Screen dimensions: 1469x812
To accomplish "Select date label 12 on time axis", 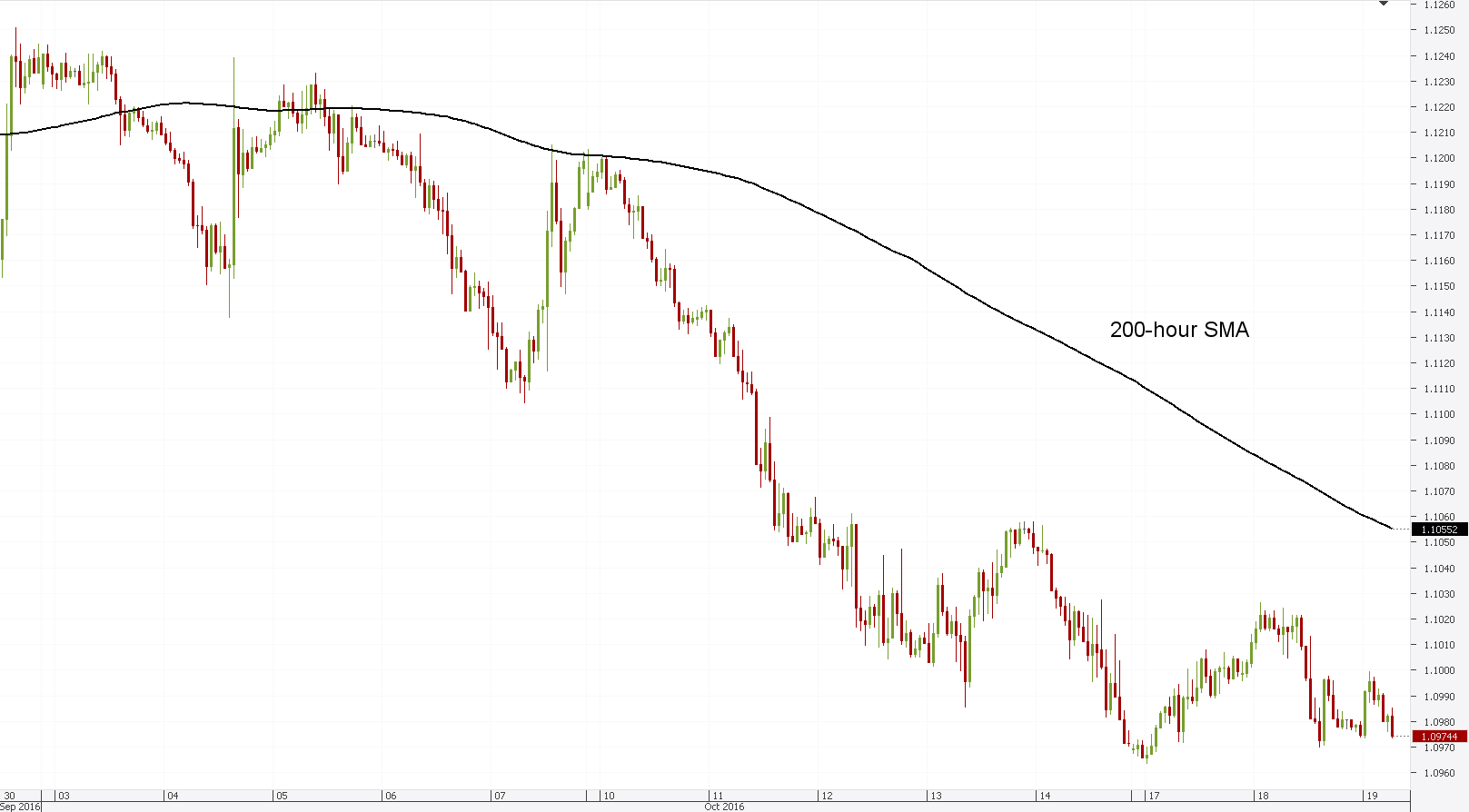I will [x=827, y=796].
